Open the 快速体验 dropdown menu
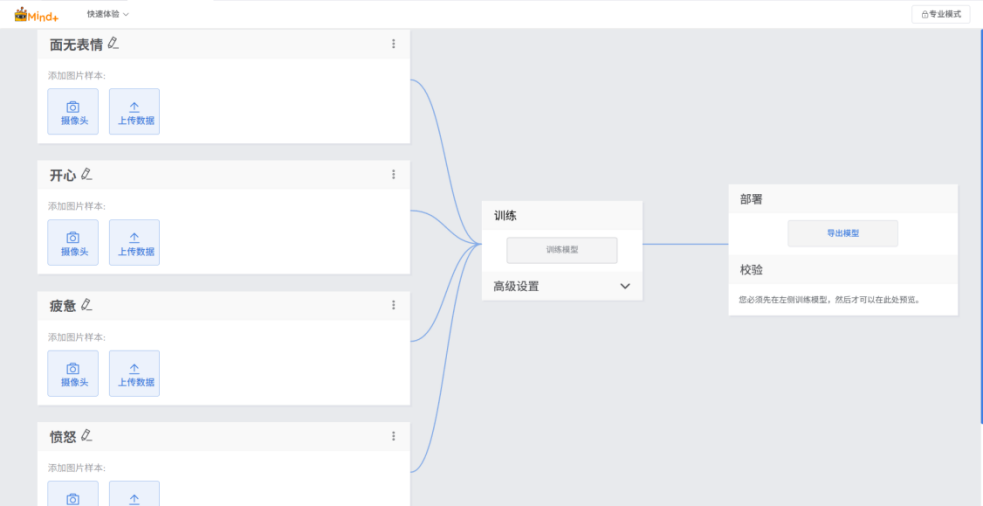The image size is (983, 506). pos(108,14)
